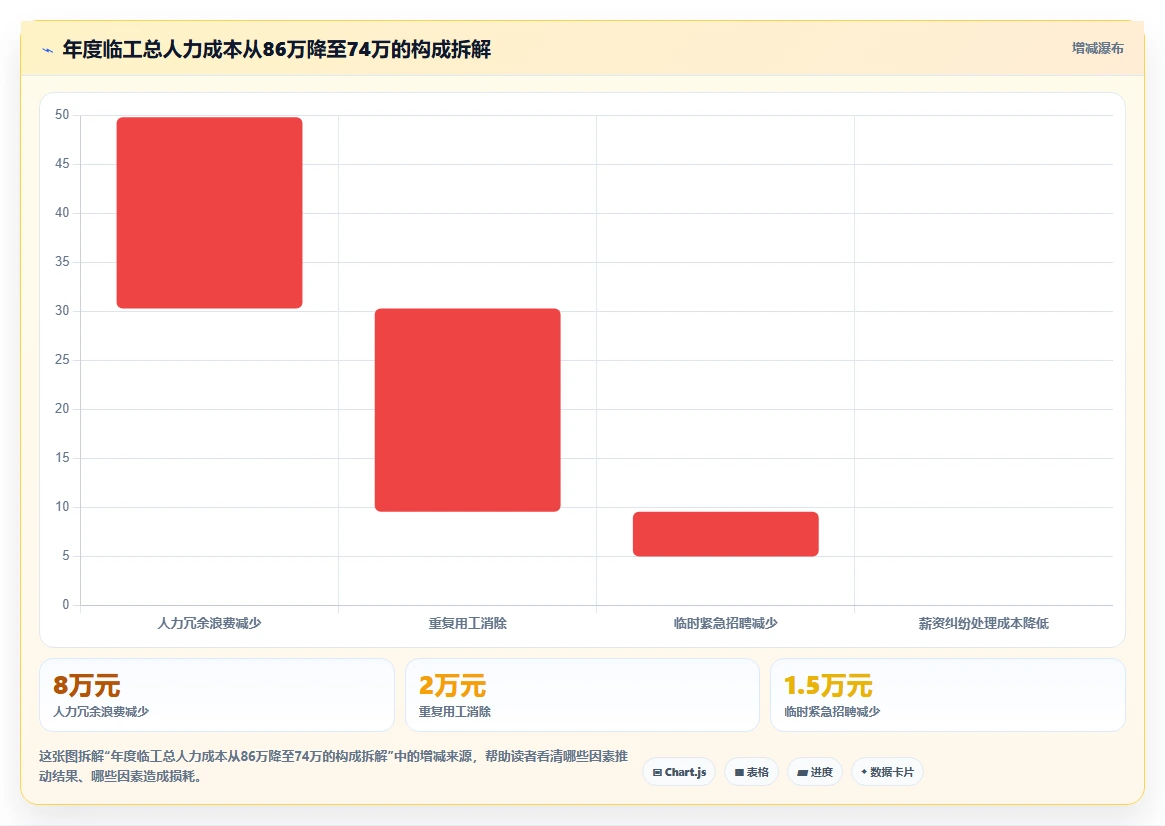Click the y-axis value 5
This screenshot has width=1165, height=826.
pos(65,556)
